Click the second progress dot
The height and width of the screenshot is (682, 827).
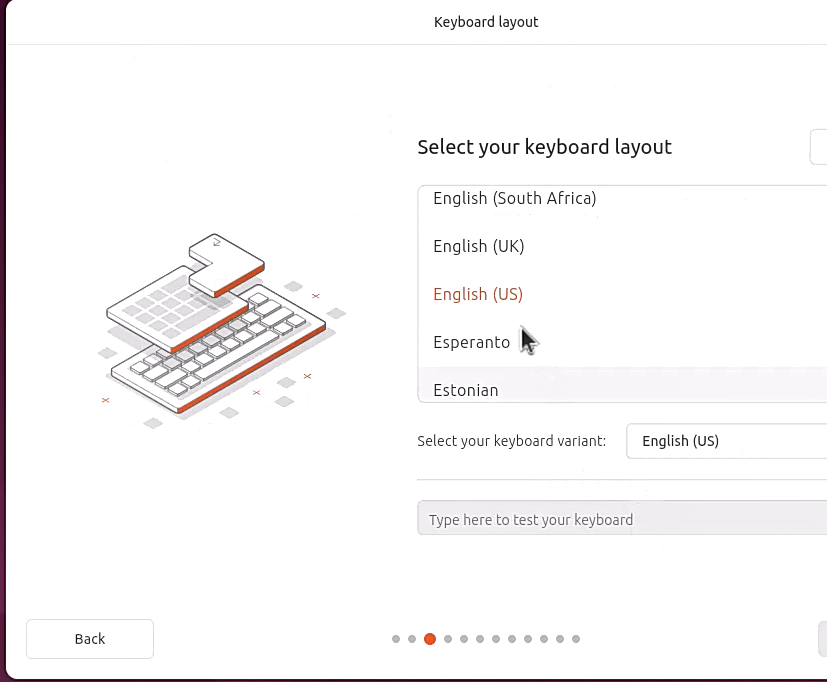point(412,638)
